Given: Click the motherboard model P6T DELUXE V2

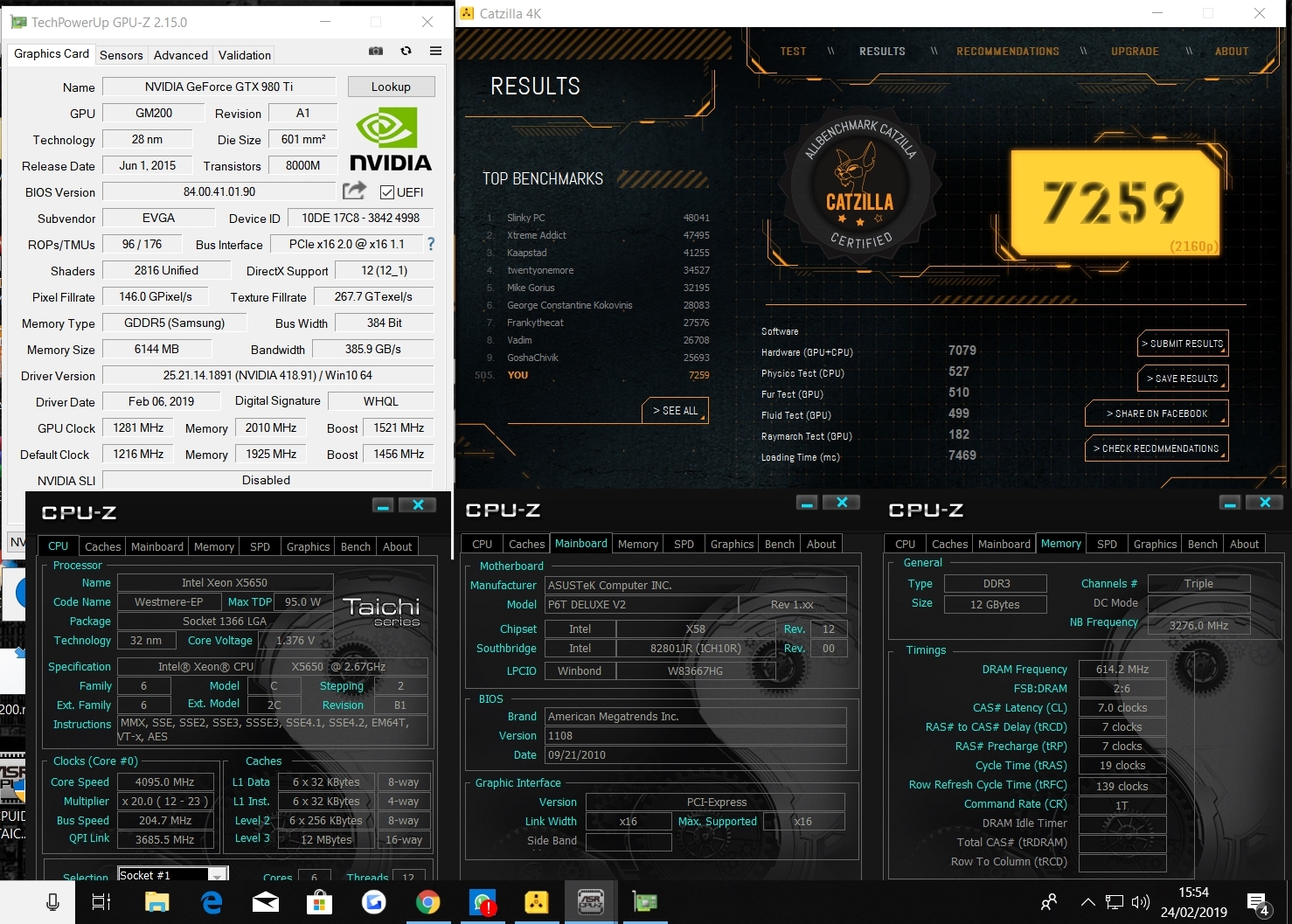Looking at the screenshot, I should (x=642, y=605).
